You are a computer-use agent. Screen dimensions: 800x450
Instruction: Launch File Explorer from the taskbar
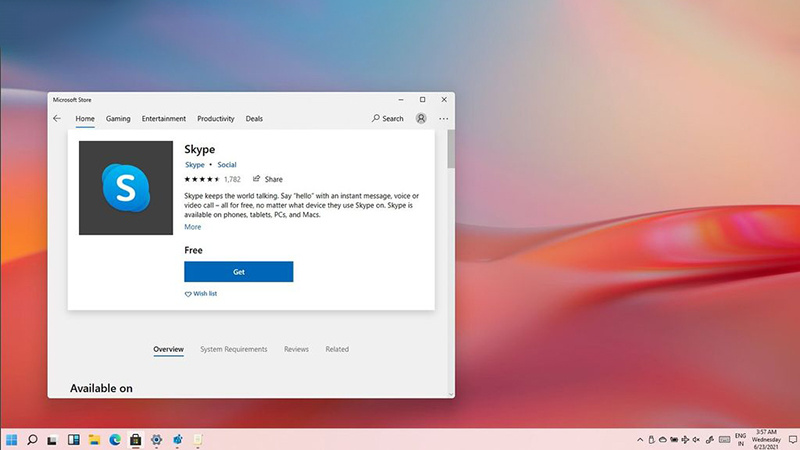[x=94, y=439]
